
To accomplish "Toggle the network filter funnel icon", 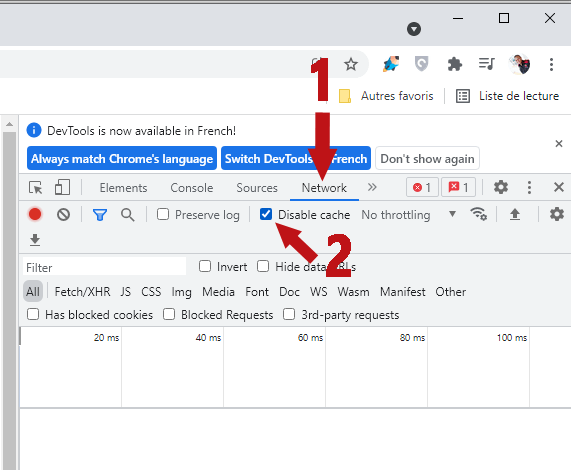I will click(x=100, y=215).
